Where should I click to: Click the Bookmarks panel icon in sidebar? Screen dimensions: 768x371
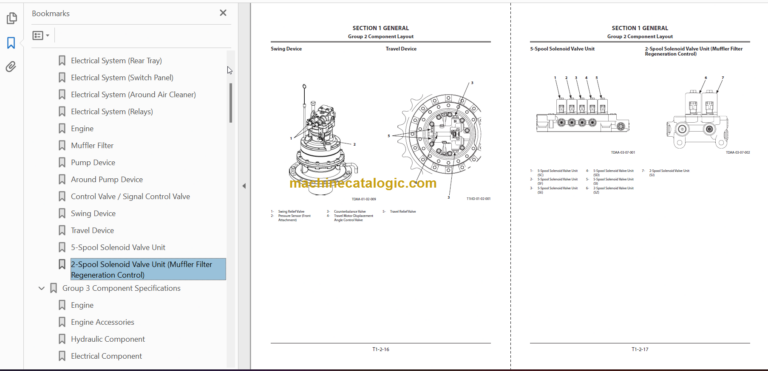click(11, 43)
